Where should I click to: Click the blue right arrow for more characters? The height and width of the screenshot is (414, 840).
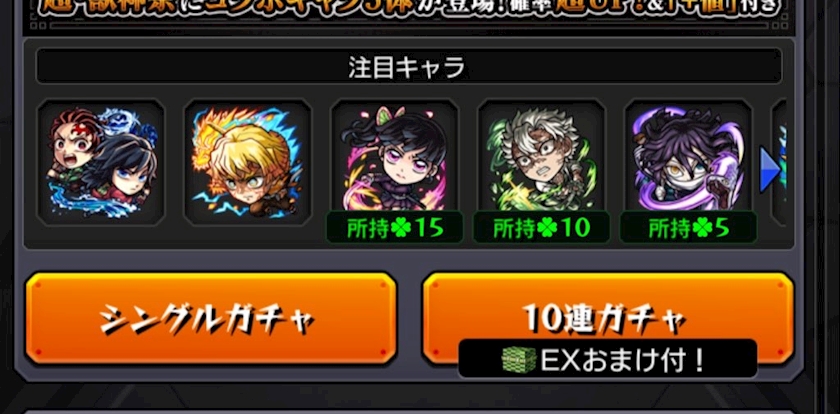tap(770, 170)
